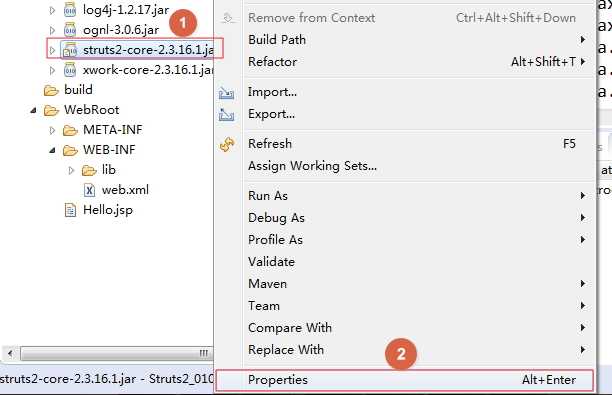Select log4j-1.2.17.jar in tree
This screenshot has width=612, height=395.
coord(126,10)
